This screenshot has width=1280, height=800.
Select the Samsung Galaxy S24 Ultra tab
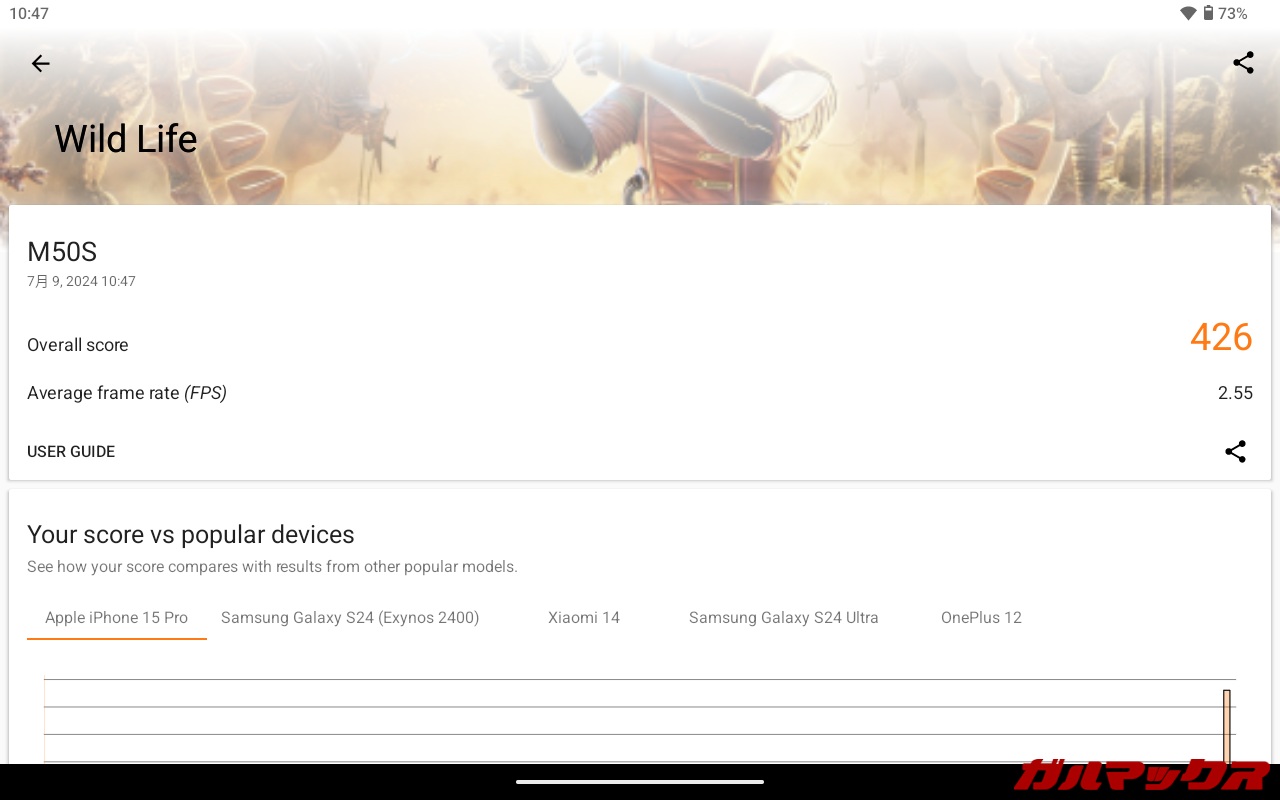pos(783,618)
